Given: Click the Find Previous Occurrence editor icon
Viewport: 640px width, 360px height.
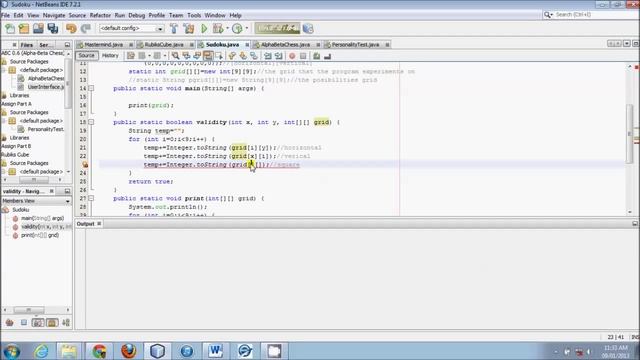Looking at the screenshot, I should (186, 56).
